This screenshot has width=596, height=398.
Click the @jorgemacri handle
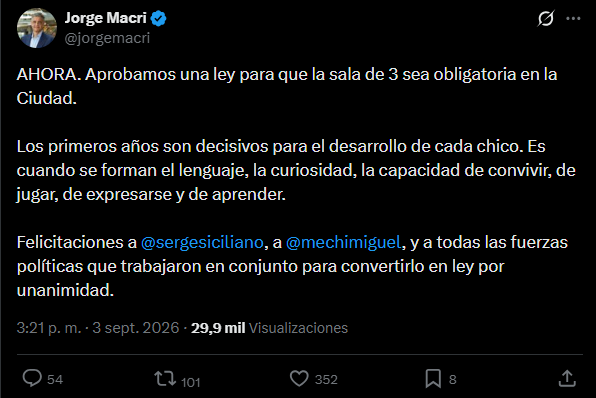click(x=107, y=38)
